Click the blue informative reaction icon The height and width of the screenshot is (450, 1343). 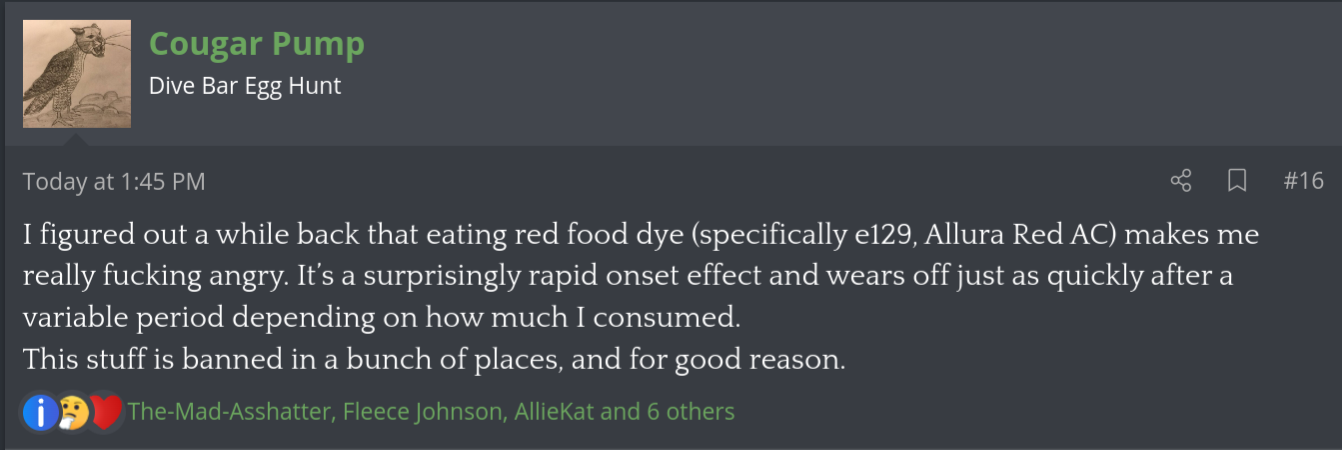coord(41,411)
